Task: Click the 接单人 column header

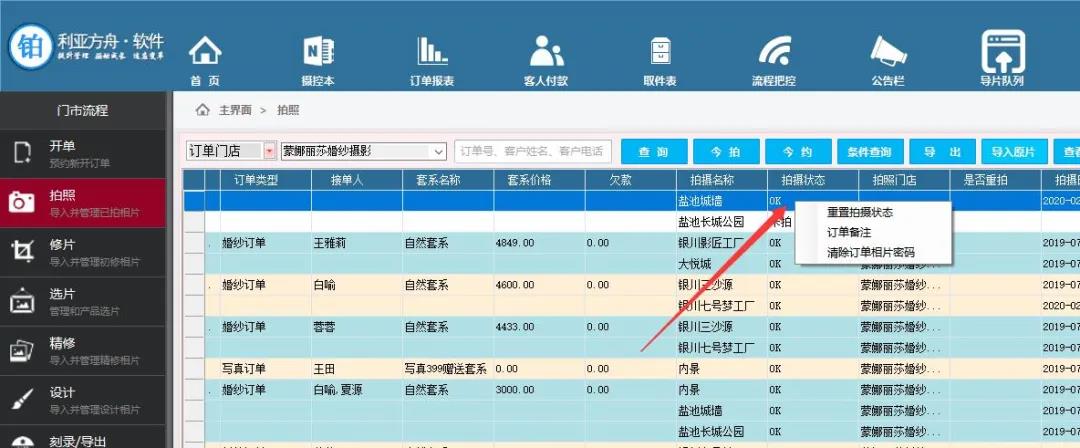Action: click(357, 181)
